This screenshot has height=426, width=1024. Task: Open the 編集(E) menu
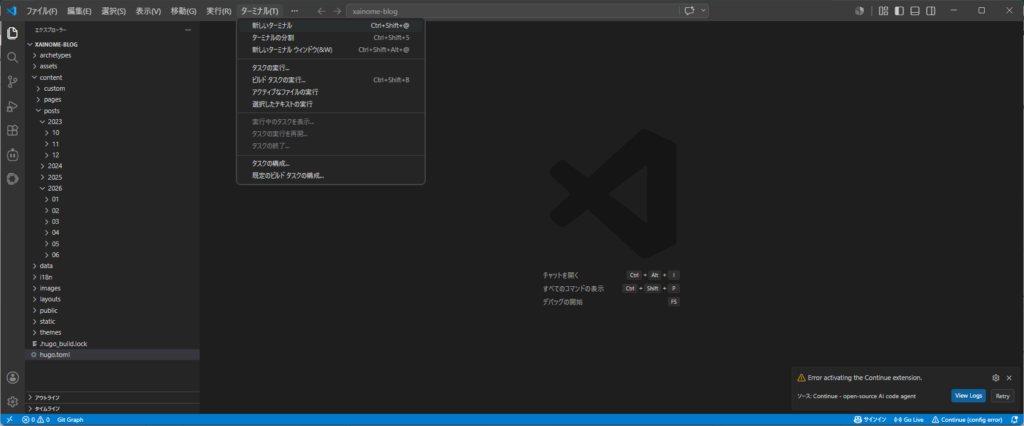coord(80,11)
